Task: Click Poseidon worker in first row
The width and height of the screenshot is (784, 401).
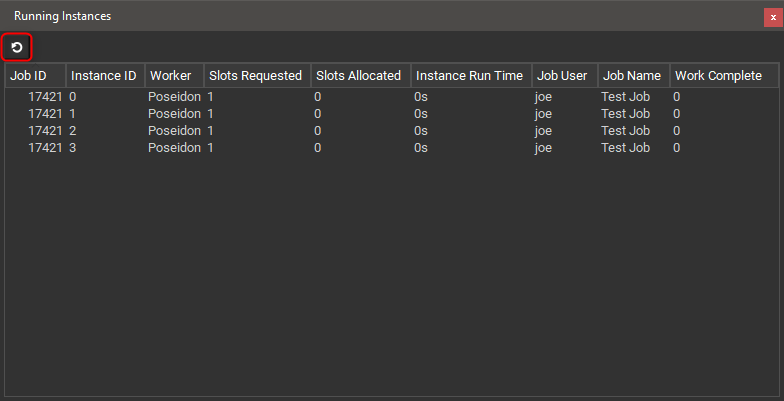Action: tap(174, 97)
